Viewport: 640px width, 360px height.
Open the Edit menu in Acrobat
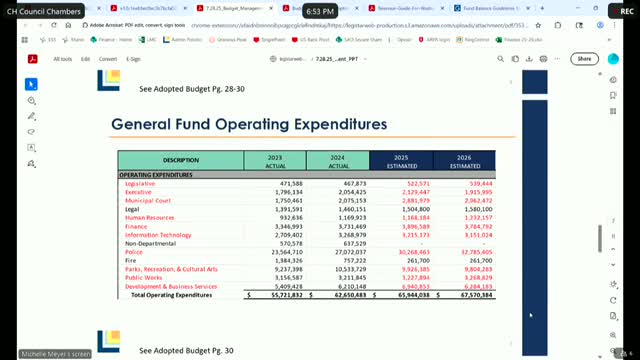85,59
